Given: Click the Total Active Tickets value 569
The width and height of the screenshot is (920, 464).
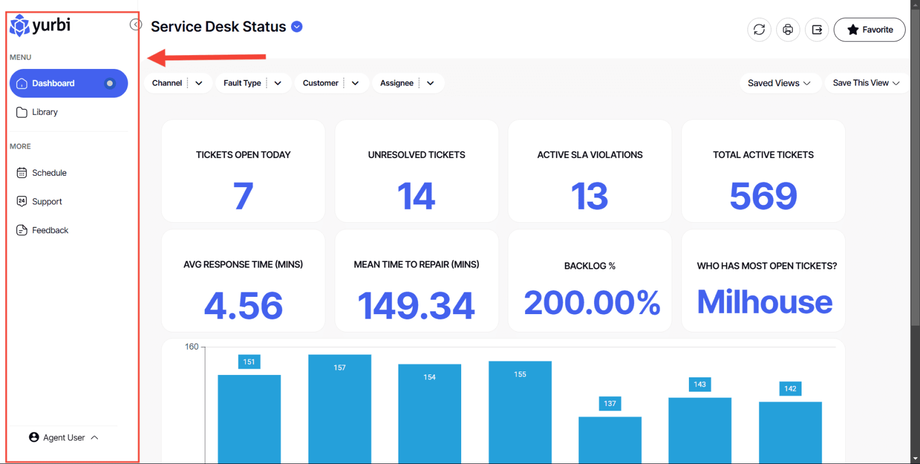Looking at the screenshot, I should (763, 196).
